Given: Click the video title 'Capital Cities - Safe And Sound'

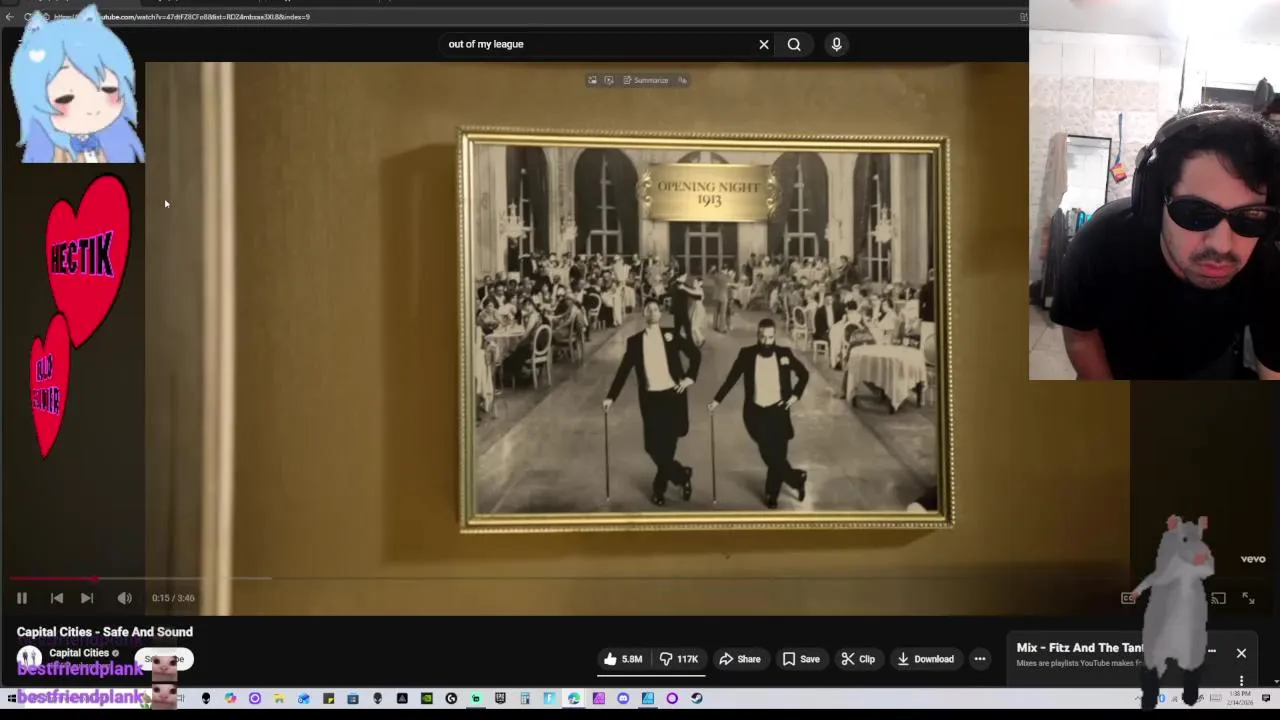Looking at the screenshot, I should 105,632.
